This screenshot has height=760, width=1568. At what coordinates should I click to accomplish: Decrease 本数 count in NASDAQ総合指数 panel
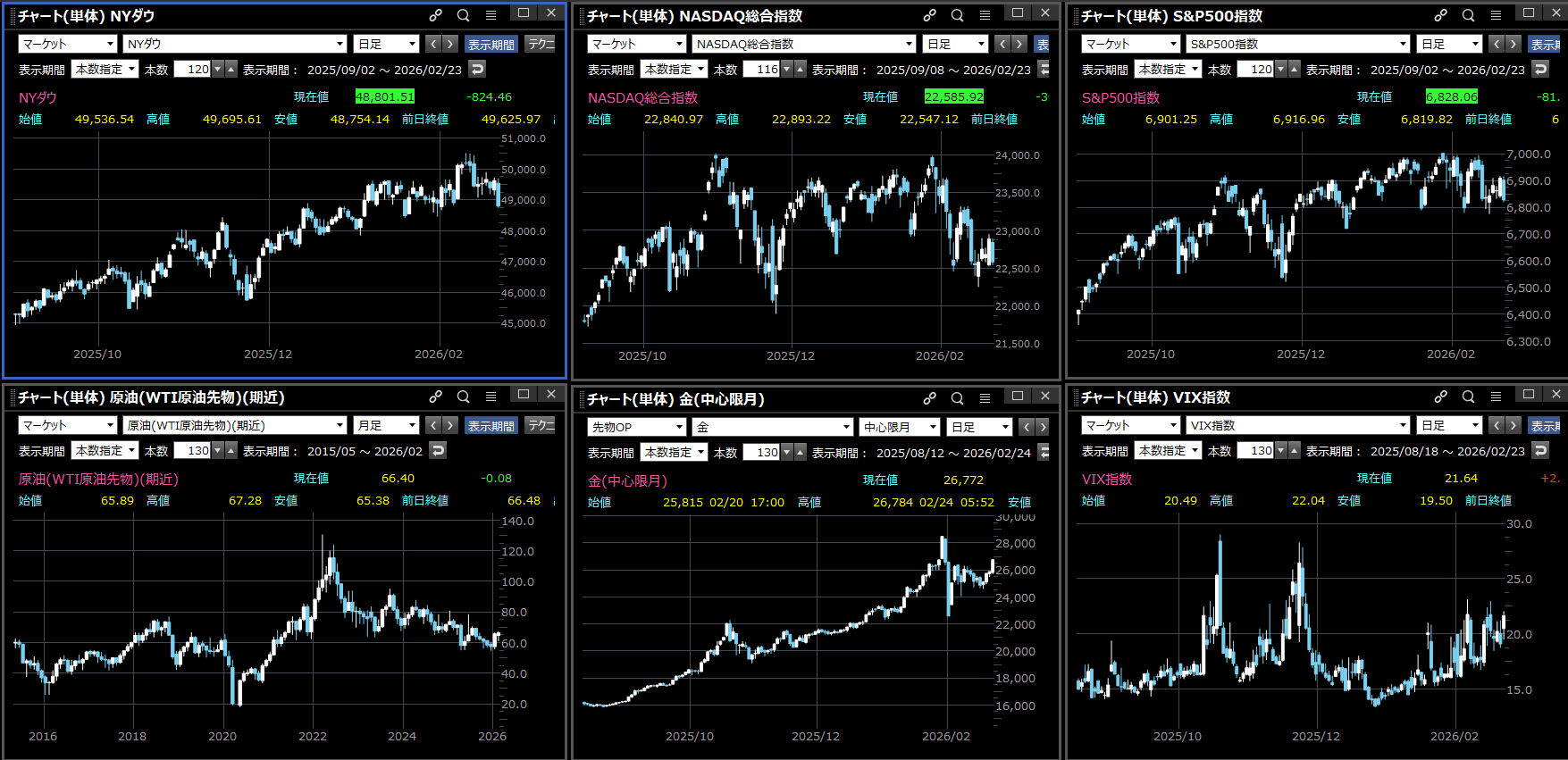point(786,69)
